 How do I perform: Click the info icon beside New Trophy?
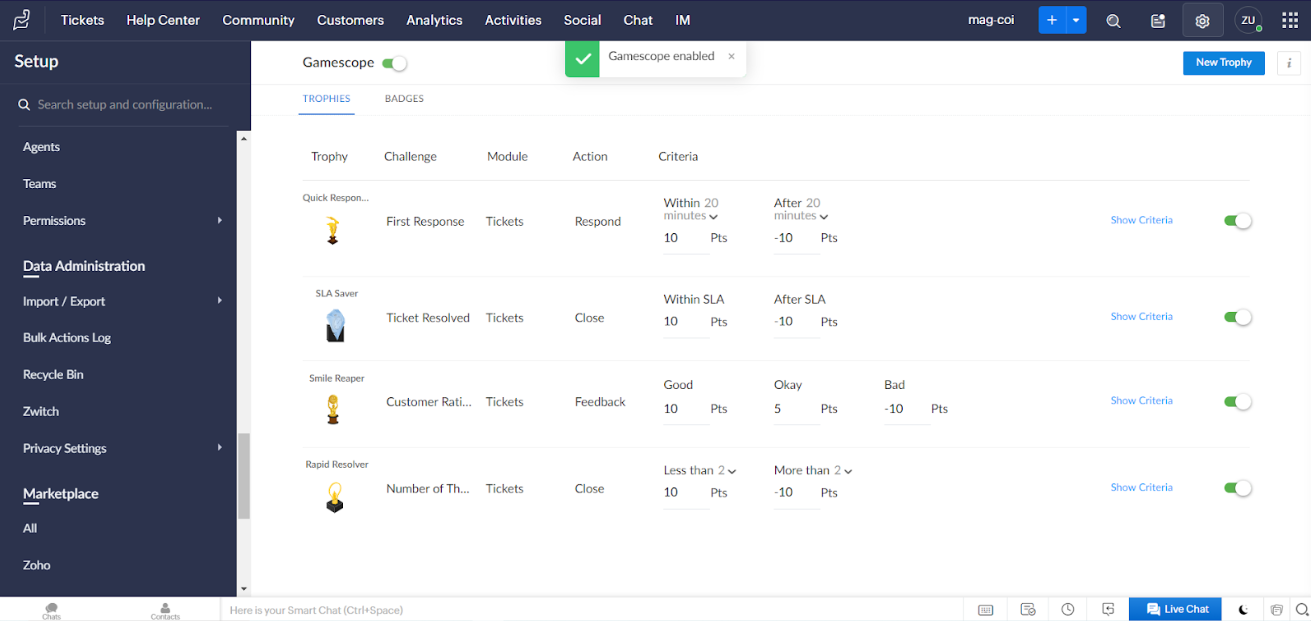pos(1289,63)
